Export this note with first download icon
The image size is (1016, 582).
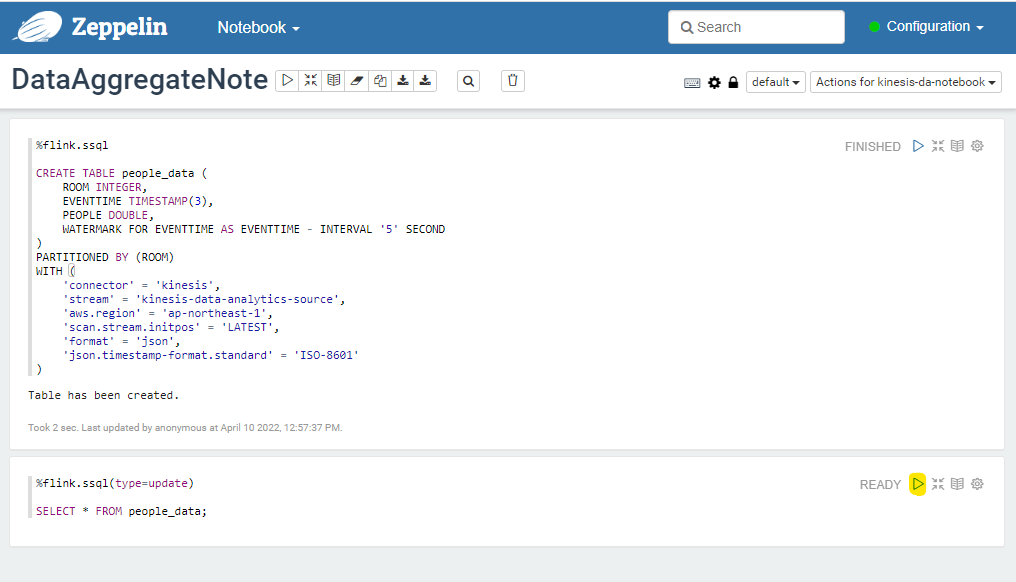(x=403, y=81)
